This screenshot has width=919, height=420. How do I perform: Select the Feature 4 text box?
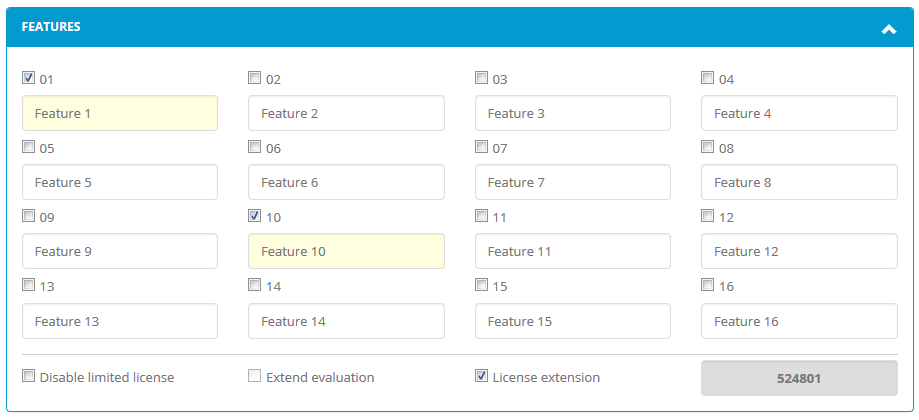coord(799,113)
